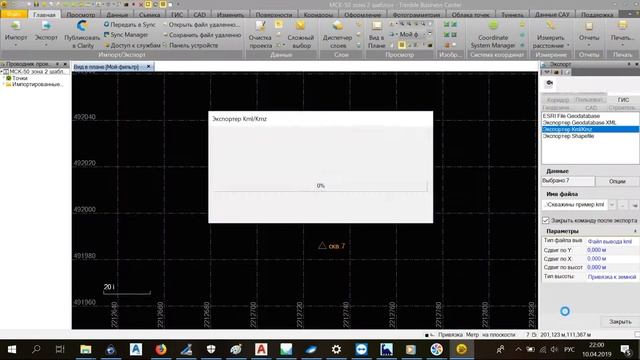This screenshot has height=360, width=640.
Task: Launch Coordinate System Manager
Action: tap(493, 35)
